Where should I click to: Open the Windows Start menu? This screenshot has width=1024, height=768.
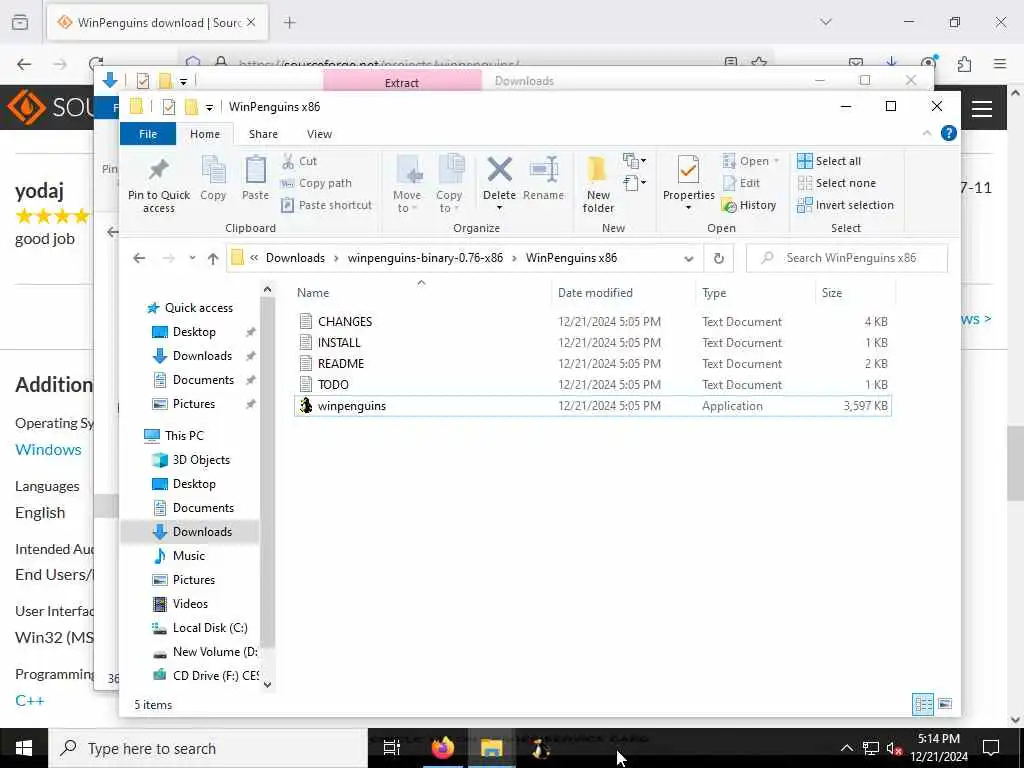tap(24, 748)
